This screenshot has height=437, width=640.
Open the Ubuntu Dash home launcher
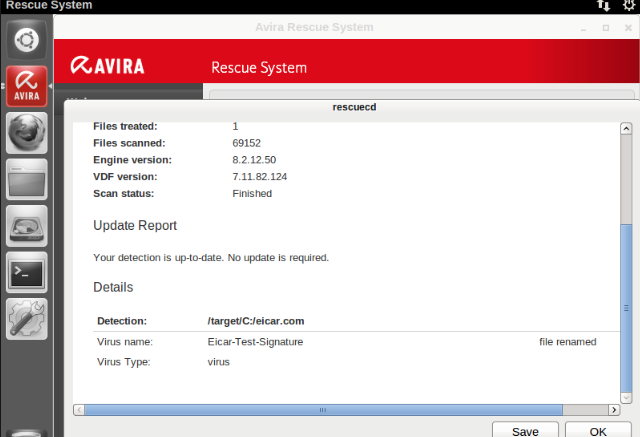coord(26,39)
